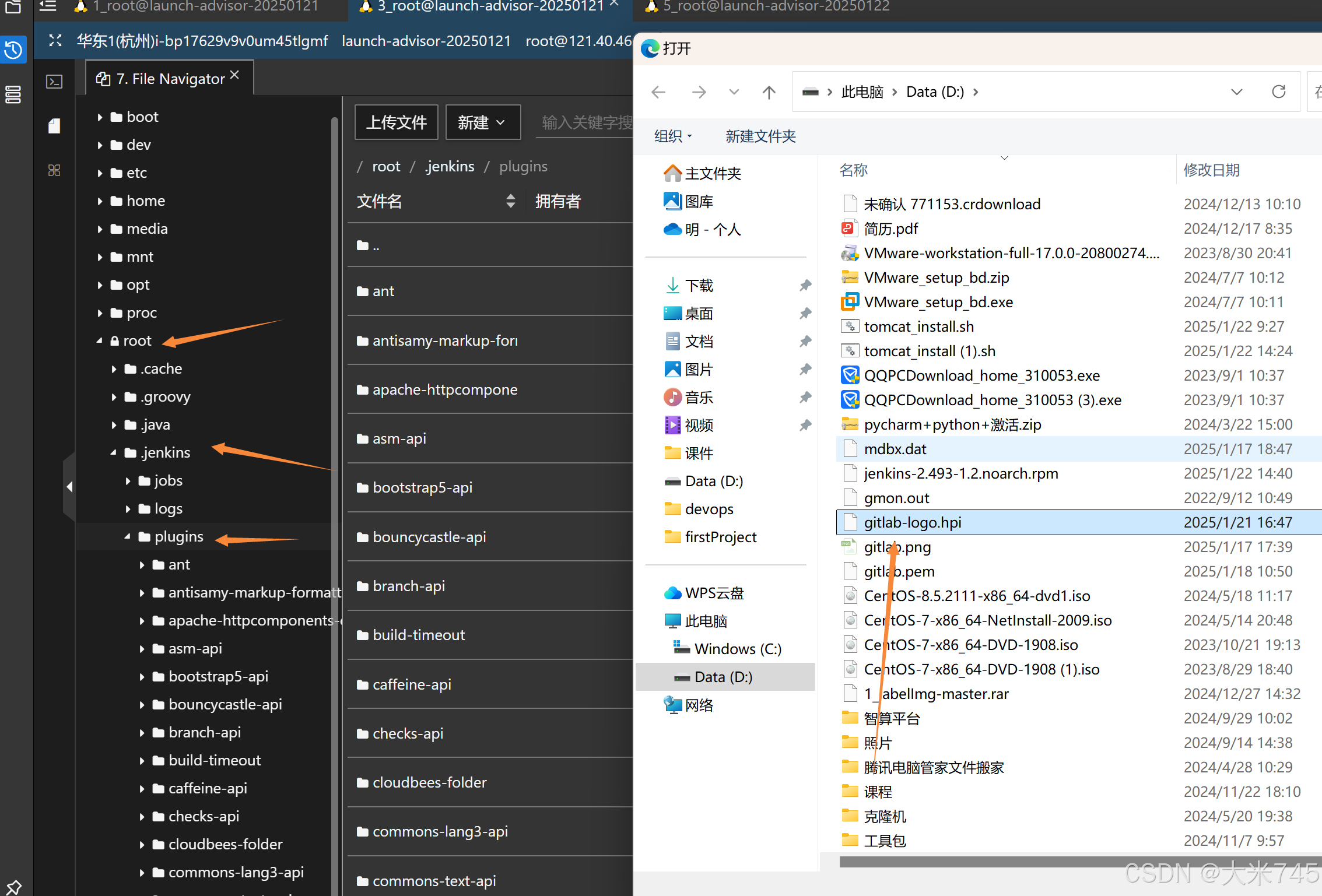1322x896 pixels.
Task: Click the terminal icon in left sidebar
Action: tap(54, 82)
